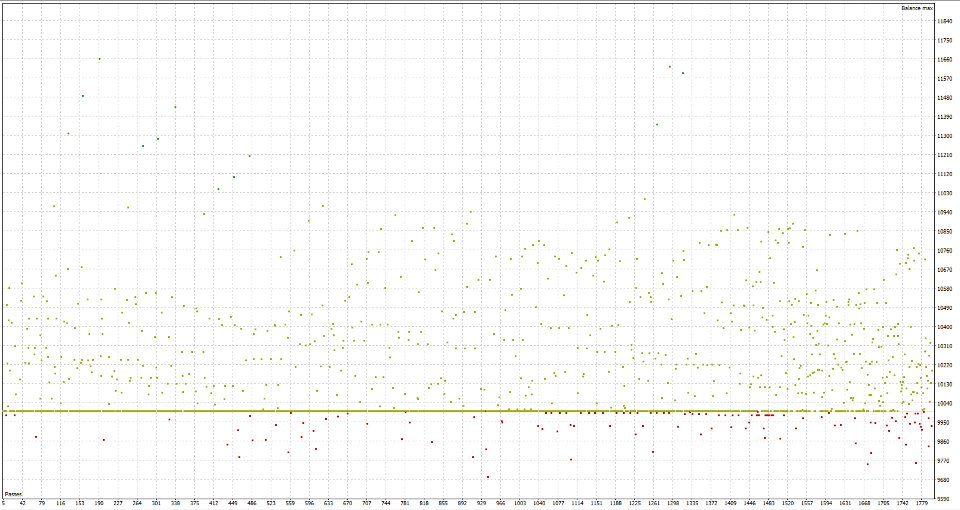Click pass number 1446 on the horizontal axis
Viewport: 960px width, 510px height.
[749, 503]
